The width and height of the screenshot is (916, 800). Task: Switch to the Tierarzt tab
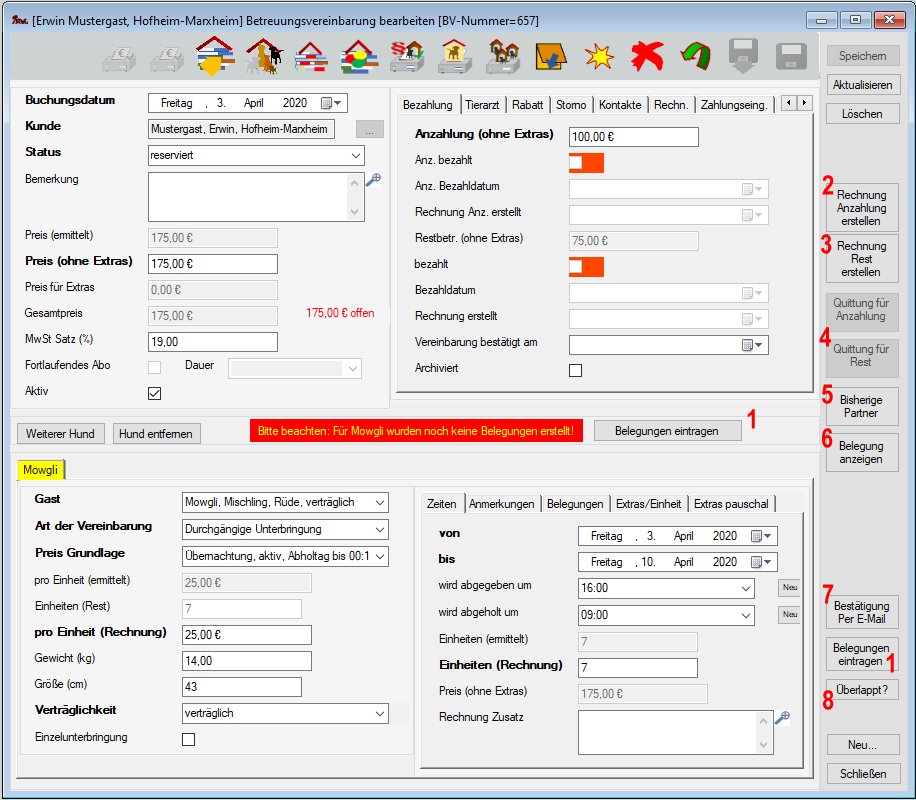click(482, 105)
